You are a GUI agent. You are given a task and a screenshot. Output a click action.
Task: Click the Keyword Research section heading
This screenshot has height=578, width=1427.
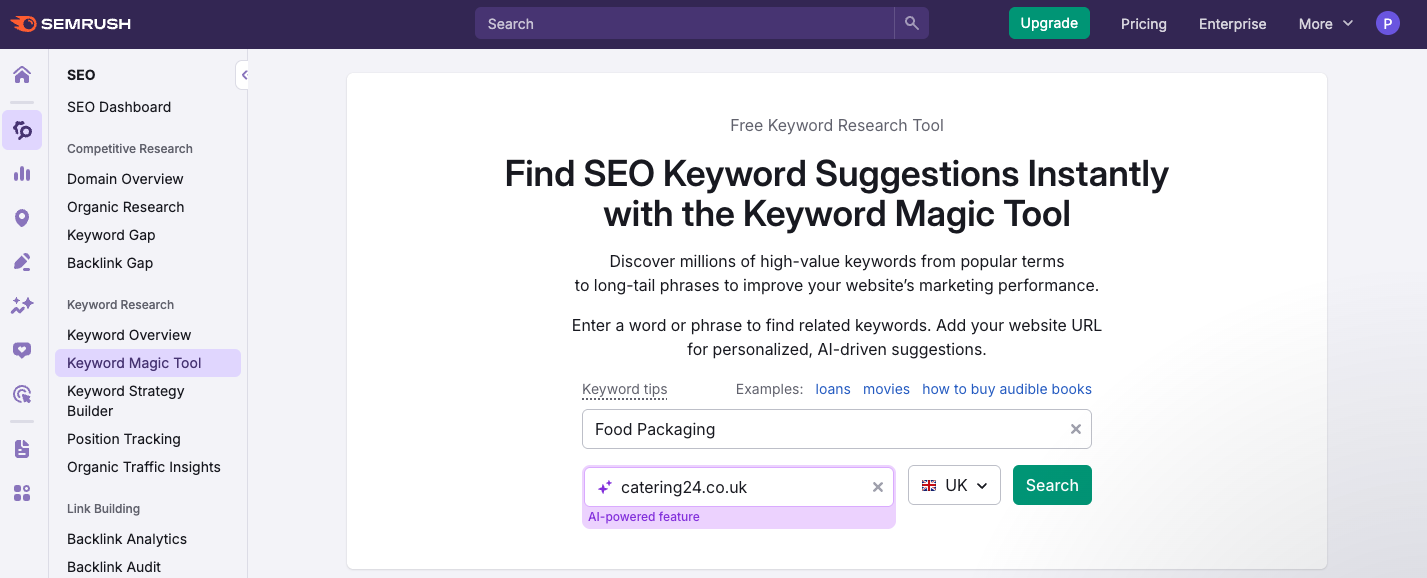pos(120,305)
